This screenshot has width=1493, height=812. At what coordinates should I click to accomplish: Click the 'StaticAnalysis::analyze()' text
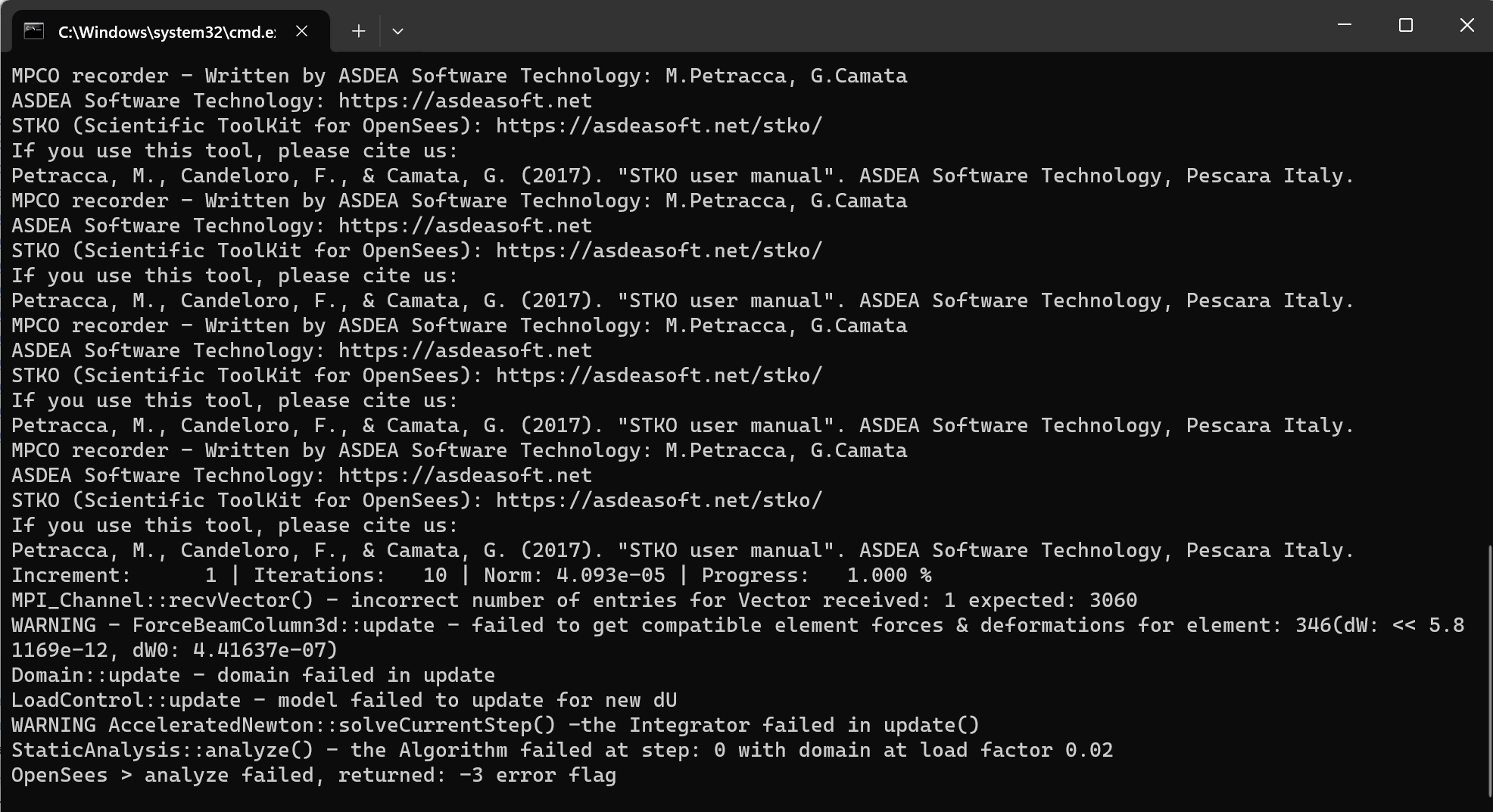163,750
